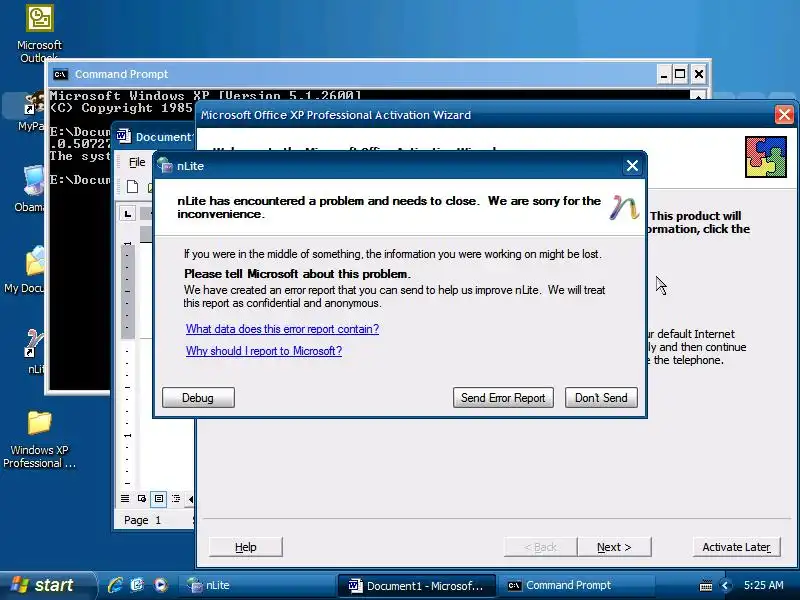Click the Command Prompt window system icon
This screenshot has height=600, width=800.
(x=60, y=74)
